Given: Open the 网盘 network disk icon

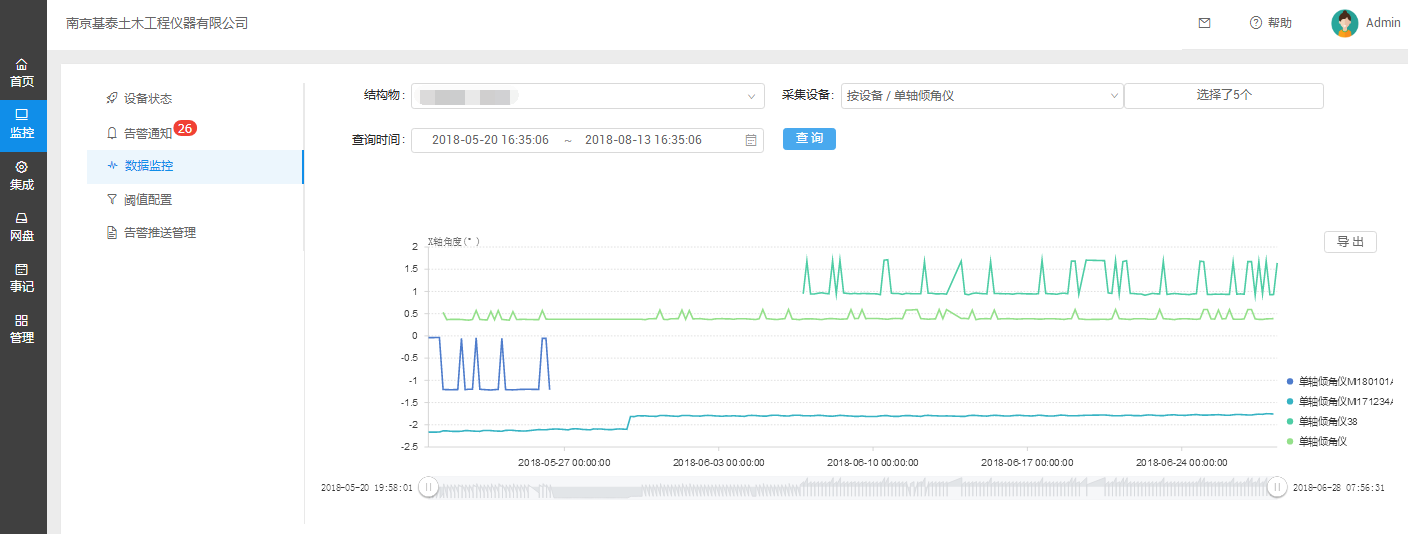Looking at the screenshot, I should point(22,219).
